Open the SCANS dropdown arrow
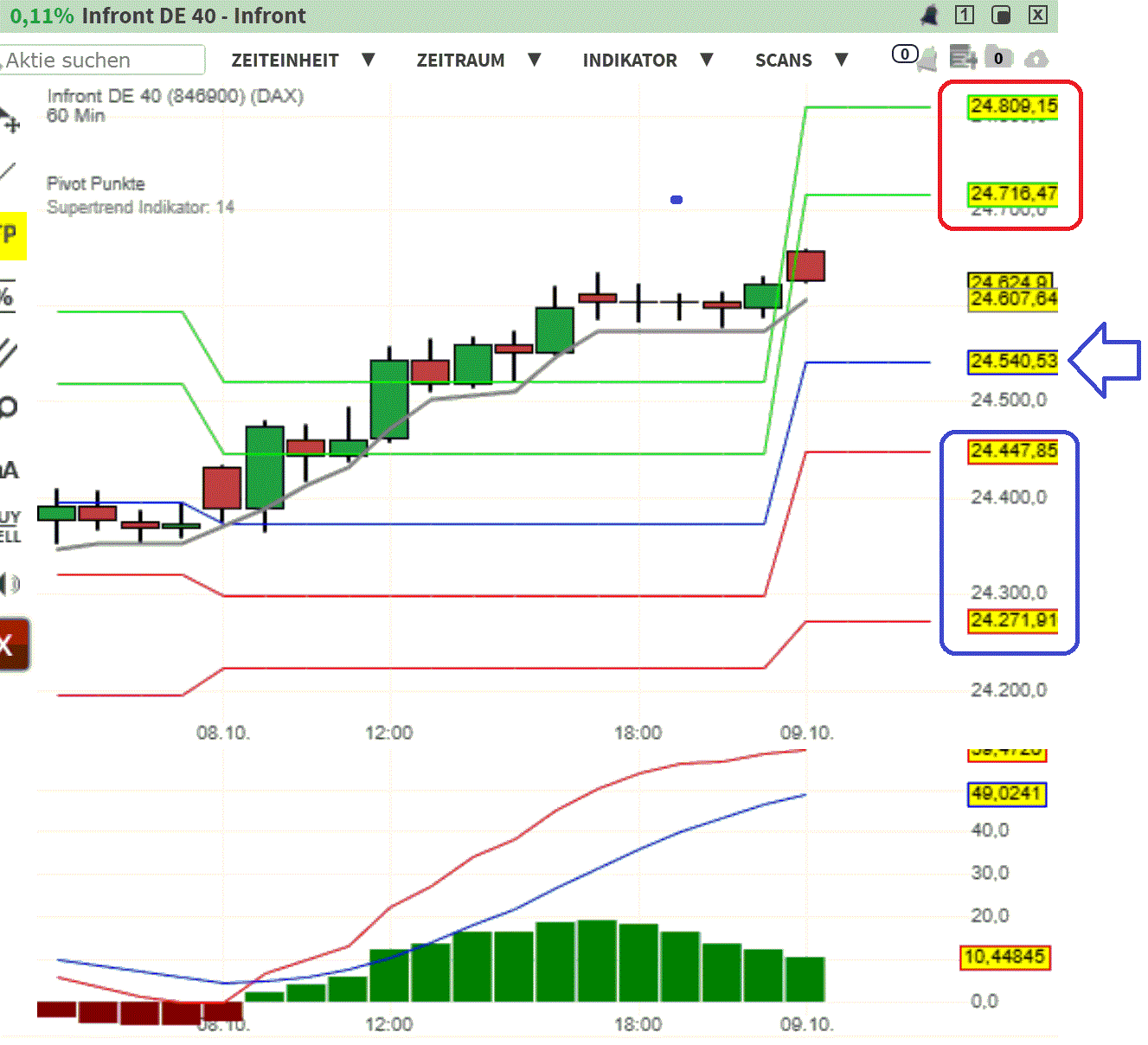Image resolution: width=1148 pixels, height=1045 pixels. [x=841, y=61]
